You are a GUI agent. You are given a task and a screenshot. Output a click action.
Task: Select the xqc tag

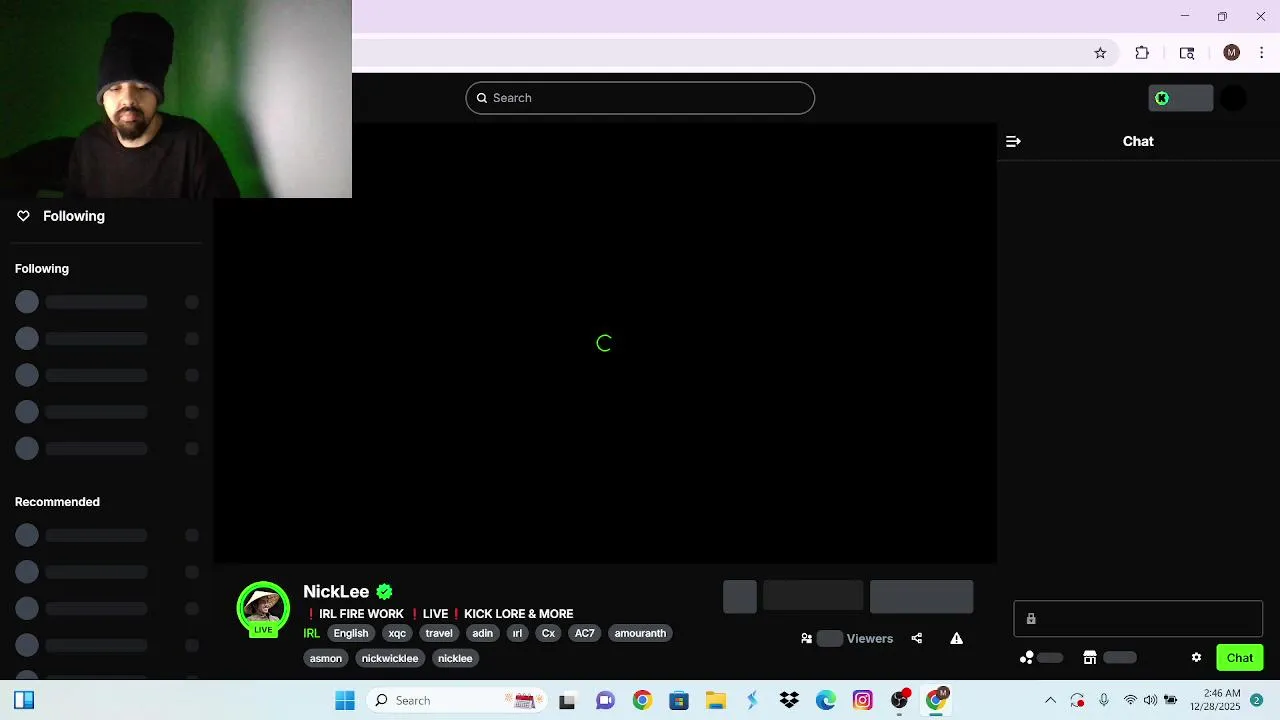click(x=397, y=633)
